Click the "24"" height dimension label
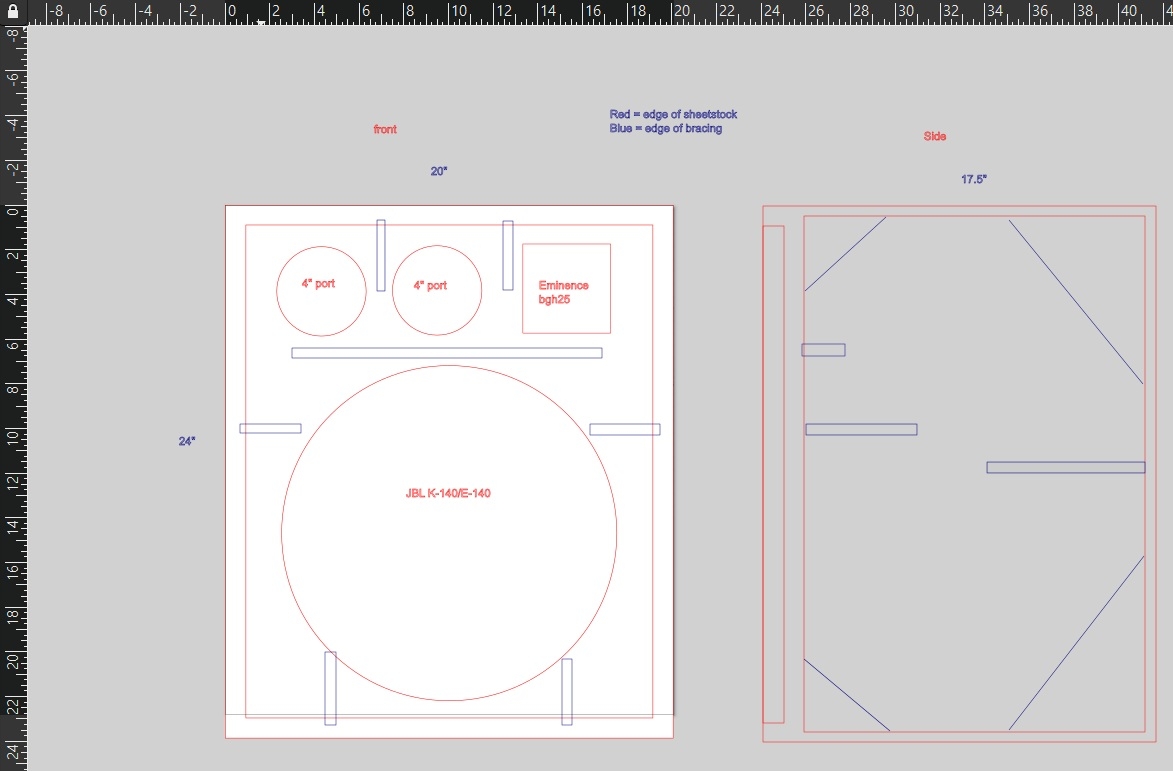 point(187,441)
